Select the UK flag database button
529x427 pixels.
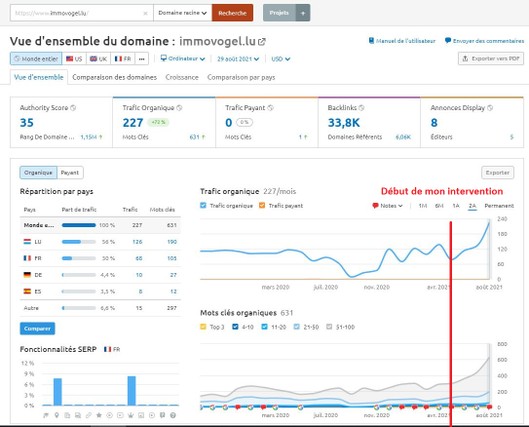click(99, 59)
